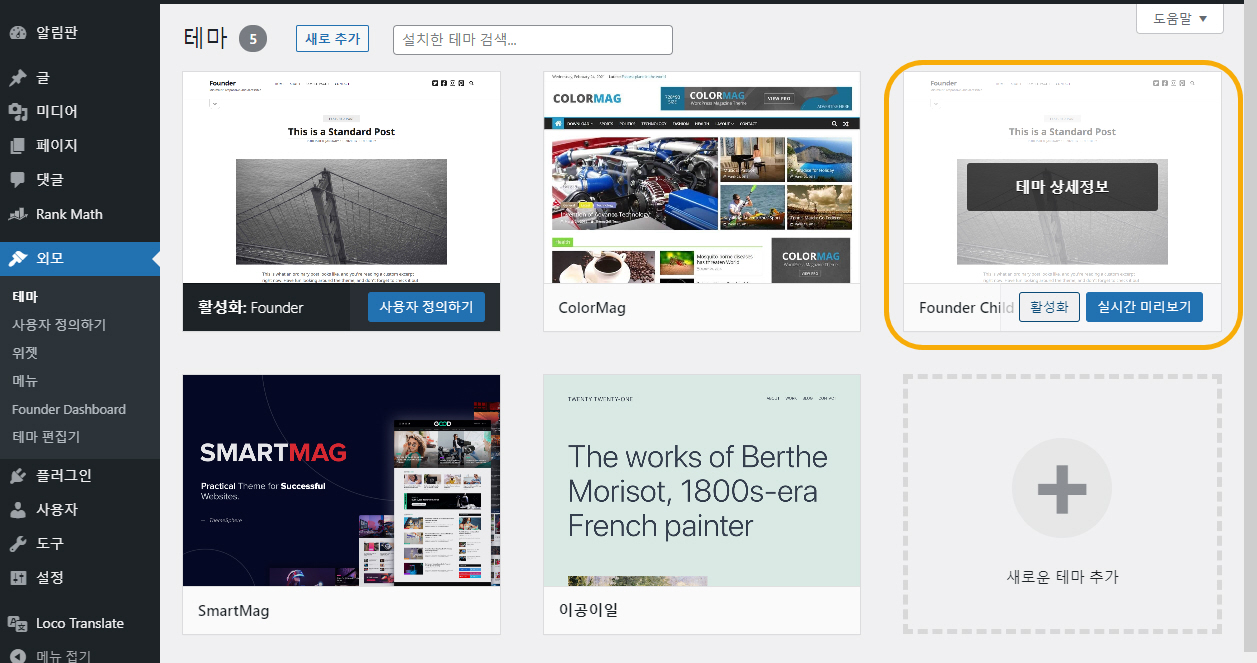Click the ColorMag theme name

pyautogui.click(x=592, y=308)
